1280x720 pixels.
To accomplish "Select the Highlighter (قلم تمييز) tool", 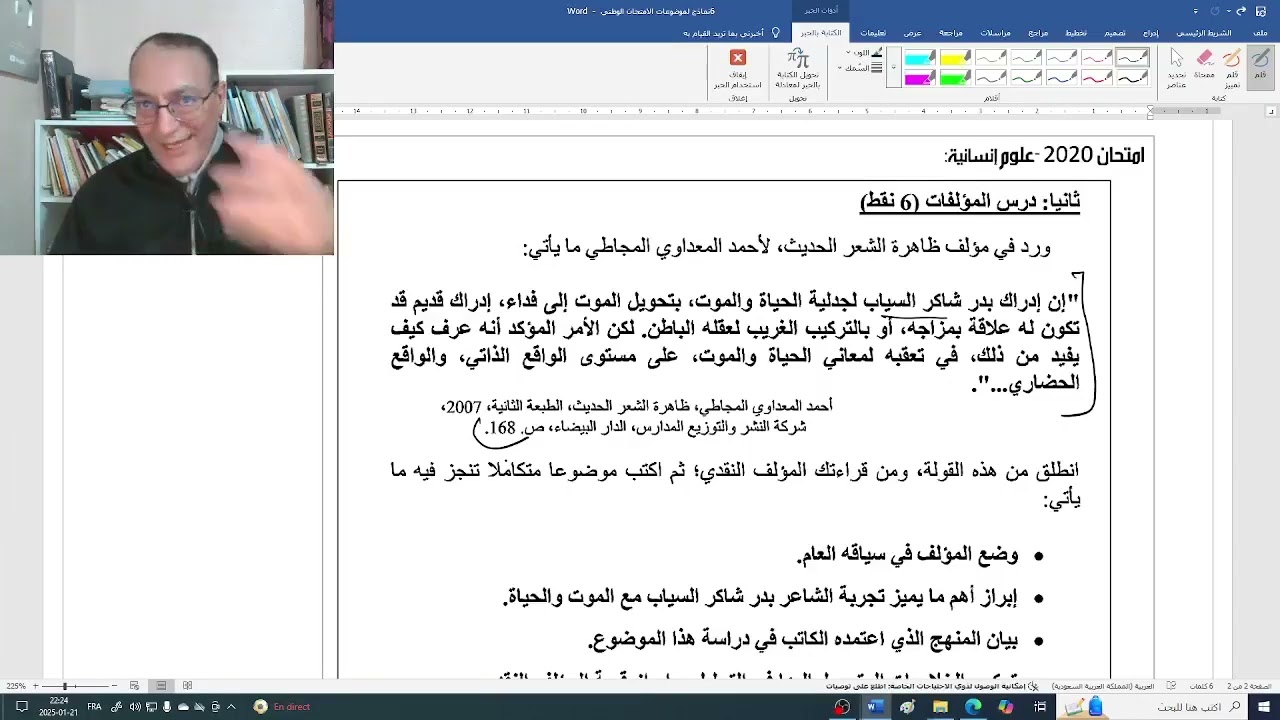I will point(1233,68).
